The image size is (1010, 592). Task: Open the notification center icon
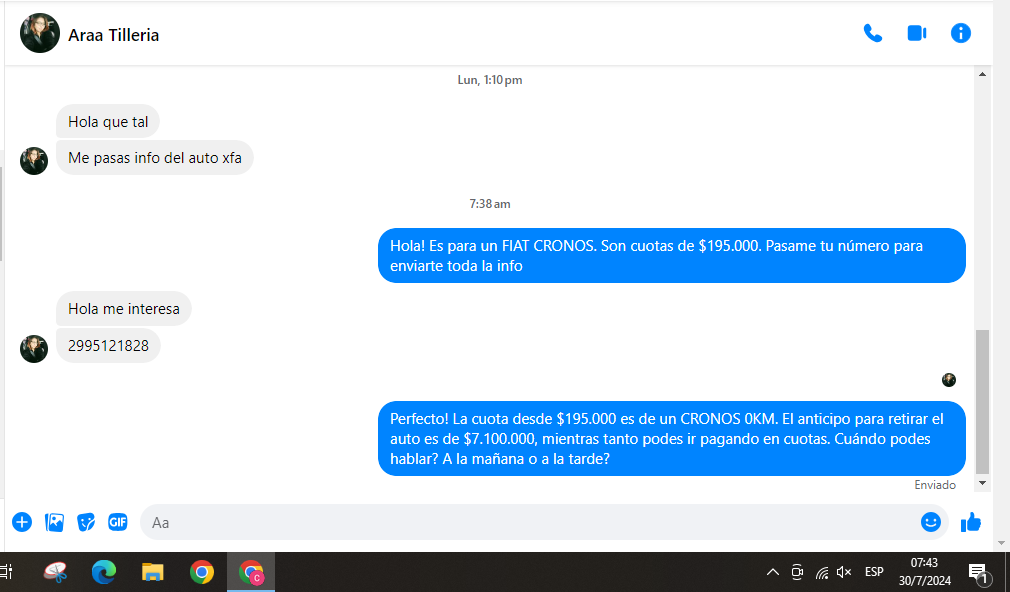(x=978, y=572)
